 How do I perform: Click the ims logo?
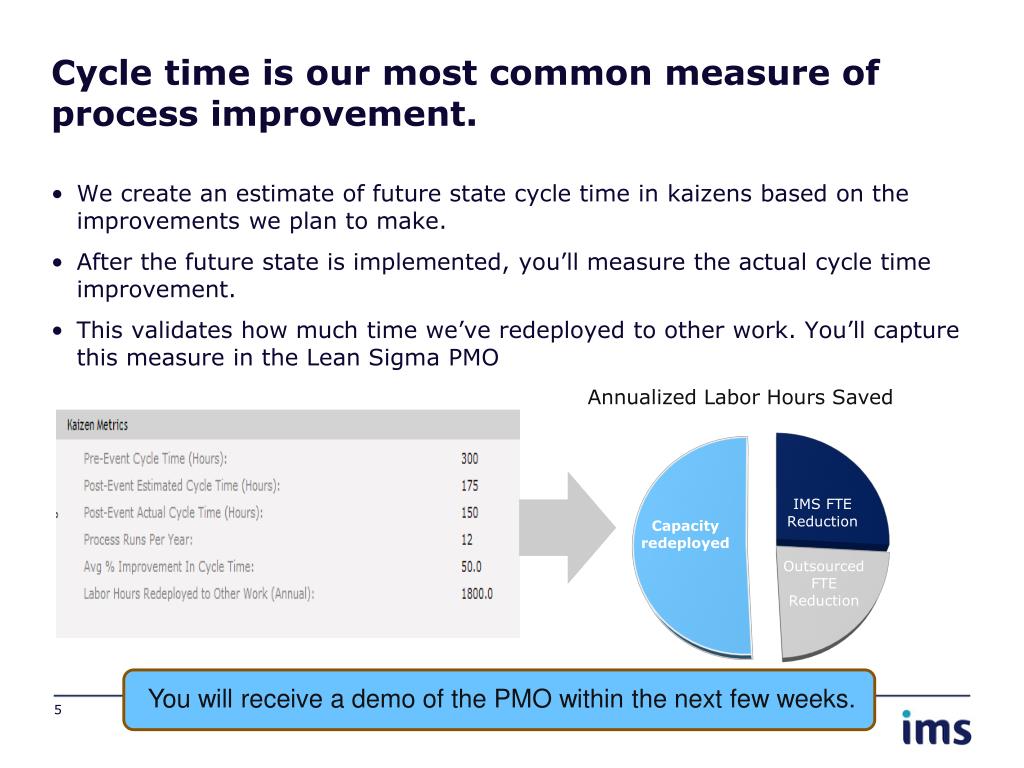(x=936, y=727)
